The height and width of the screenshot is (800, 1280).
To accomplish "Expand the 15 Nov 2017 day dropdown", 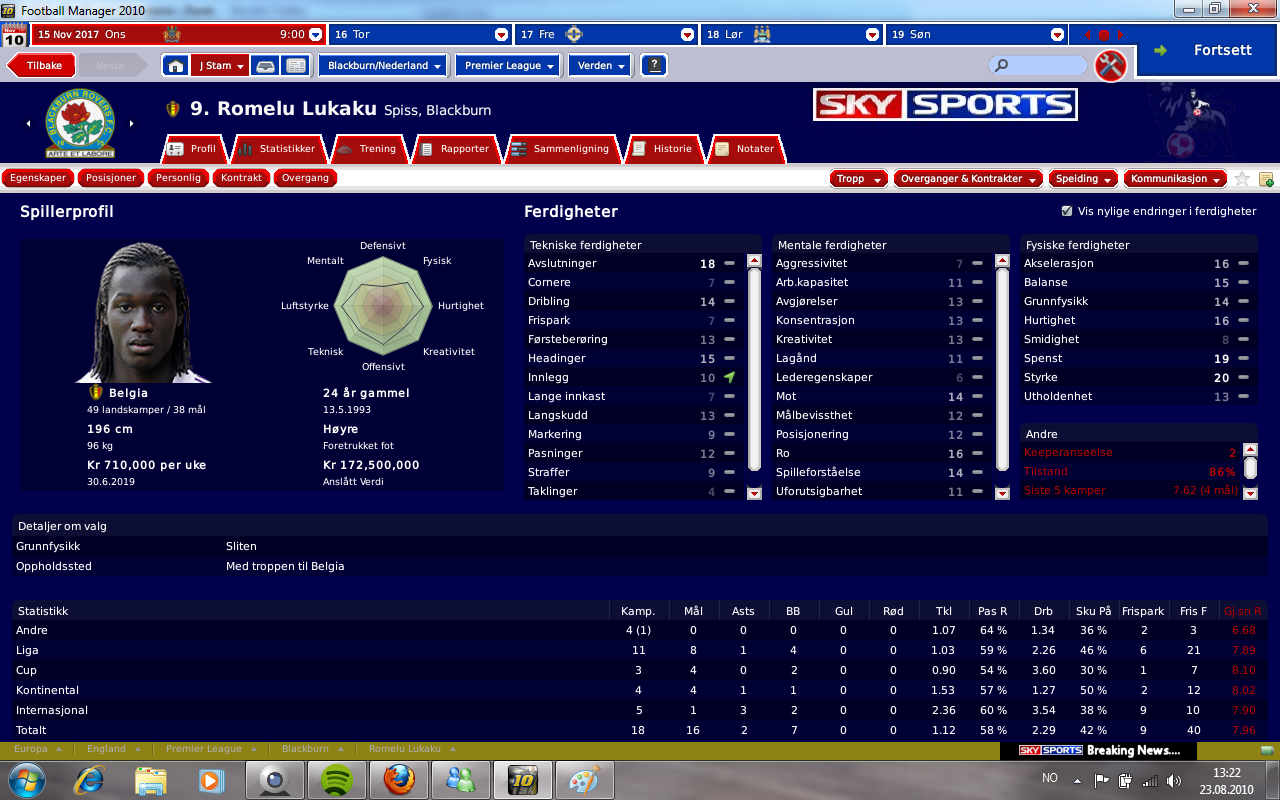I will coord(315,34).
